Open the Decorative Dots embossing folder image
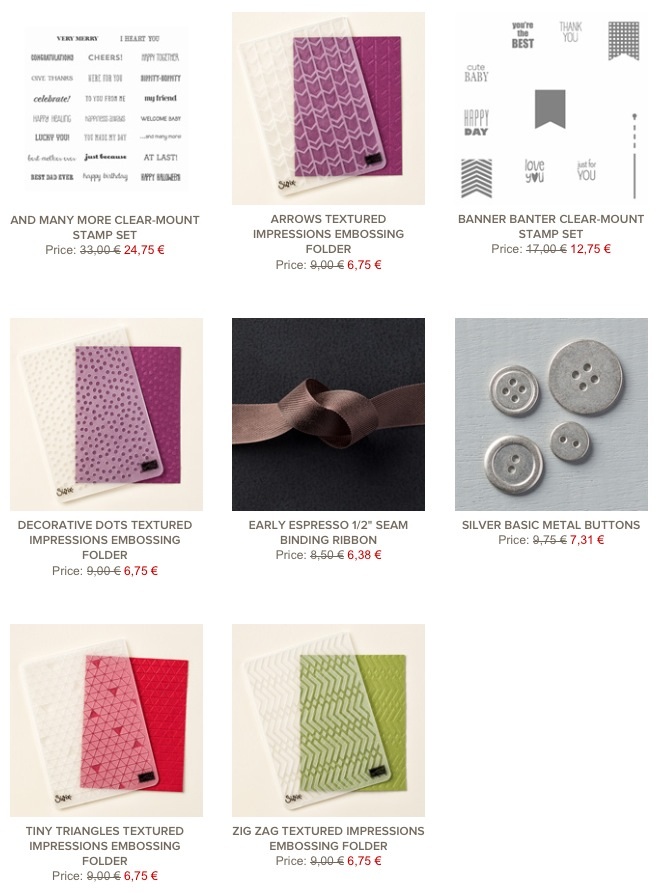Screen dimensions: 656x893 tap(106, 414)
